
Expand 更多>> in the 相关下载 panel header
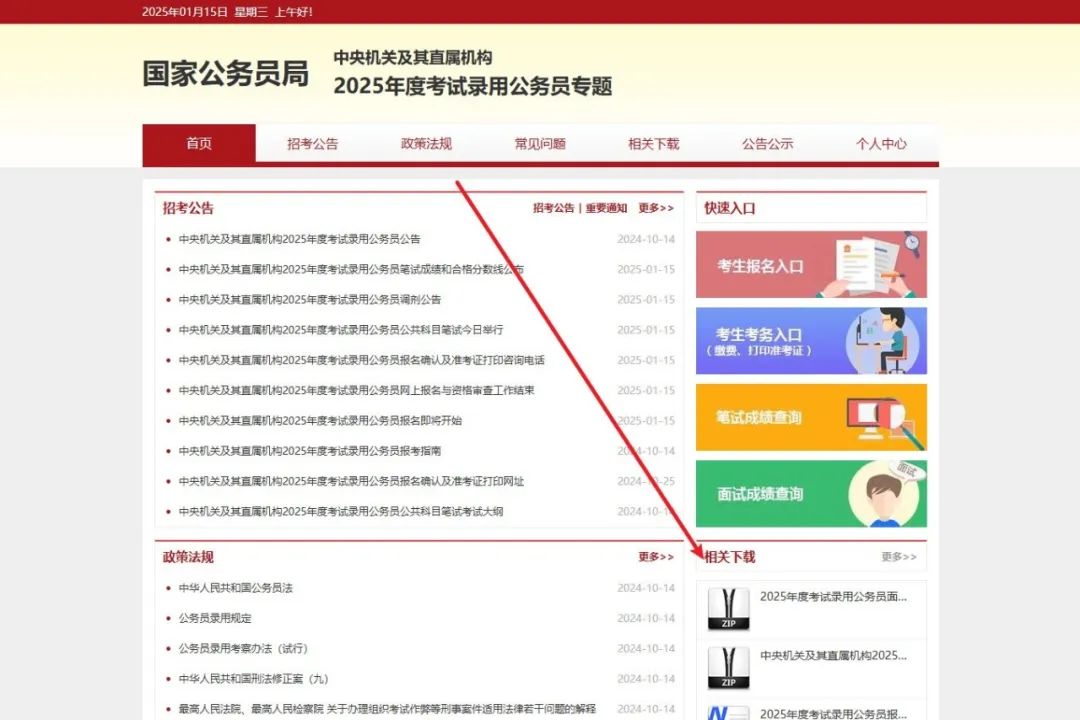[x=898, y=557]
